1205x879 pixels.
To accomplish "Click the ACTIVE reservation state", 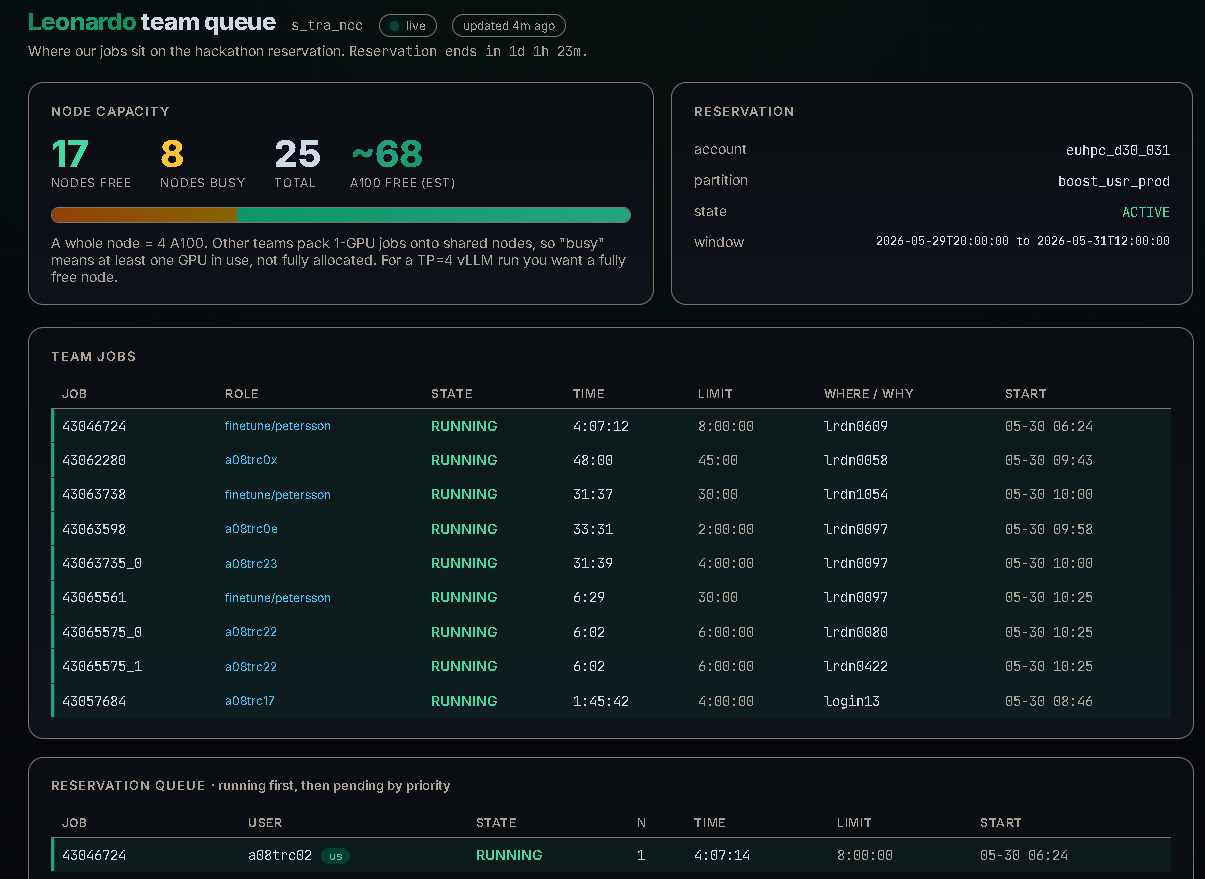I will (1146, 212).
